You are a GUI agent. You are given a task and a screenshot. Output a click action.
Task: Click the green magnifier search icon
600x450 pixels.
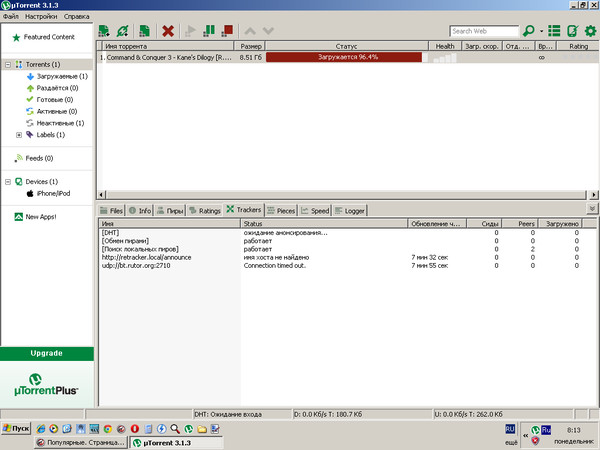tap(529, 31)
